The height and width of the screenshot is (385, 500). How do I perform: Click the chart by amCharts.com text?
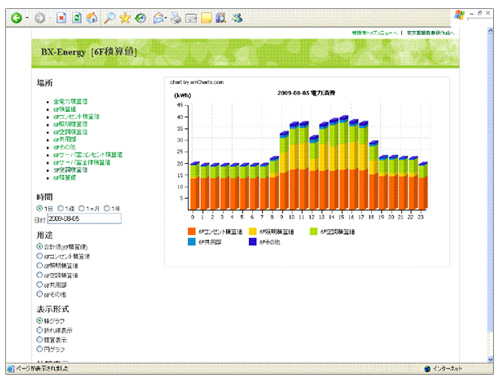coord(197,82)
